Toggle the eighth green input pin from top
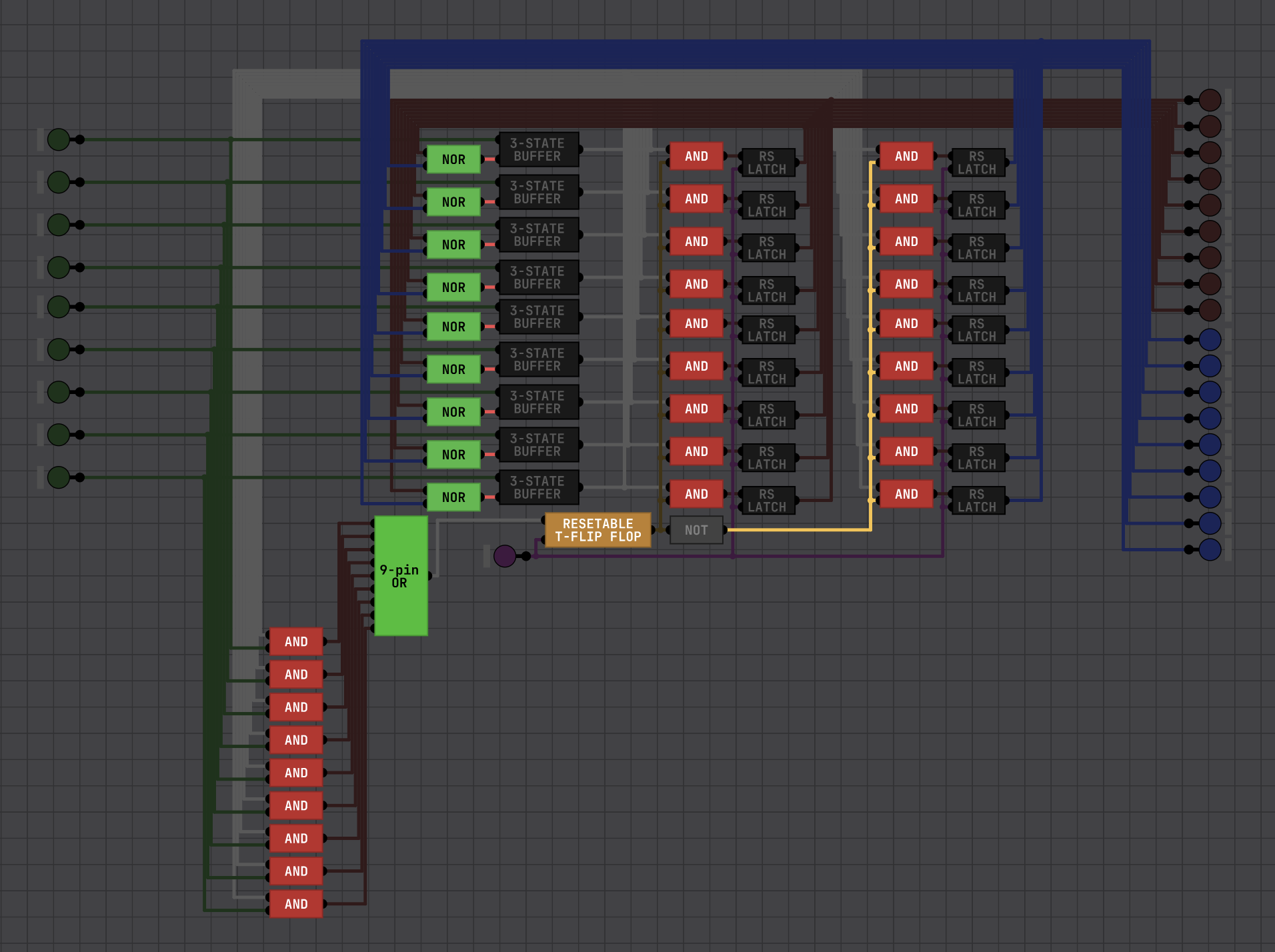 point(59,435)
